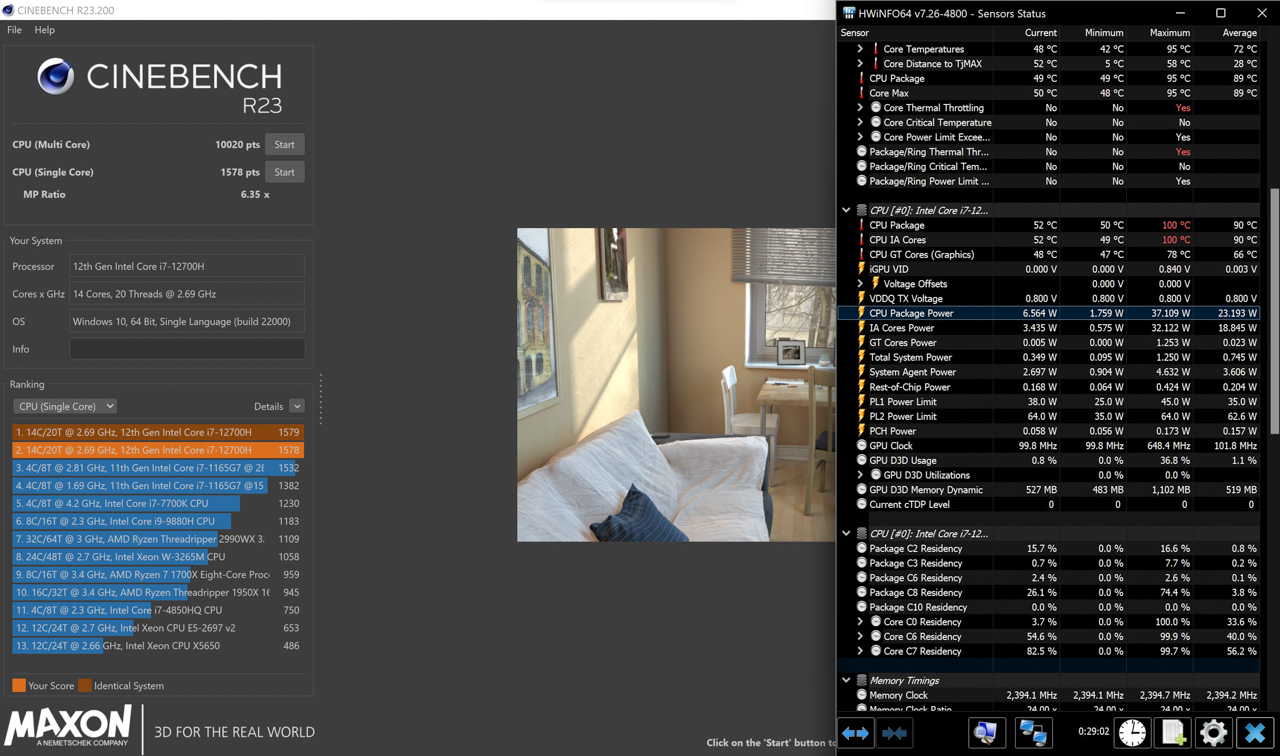Screen dimensions: 1280x756
Task: Click the Average column header in HWiNFO
Action: [x=1238, y=33]
